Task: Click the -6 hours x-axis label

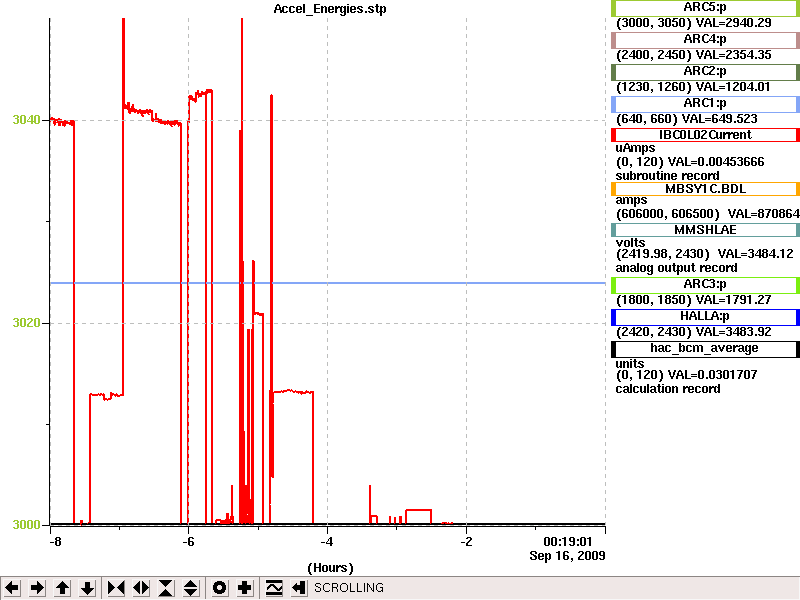Action: [x=188, y=541]
